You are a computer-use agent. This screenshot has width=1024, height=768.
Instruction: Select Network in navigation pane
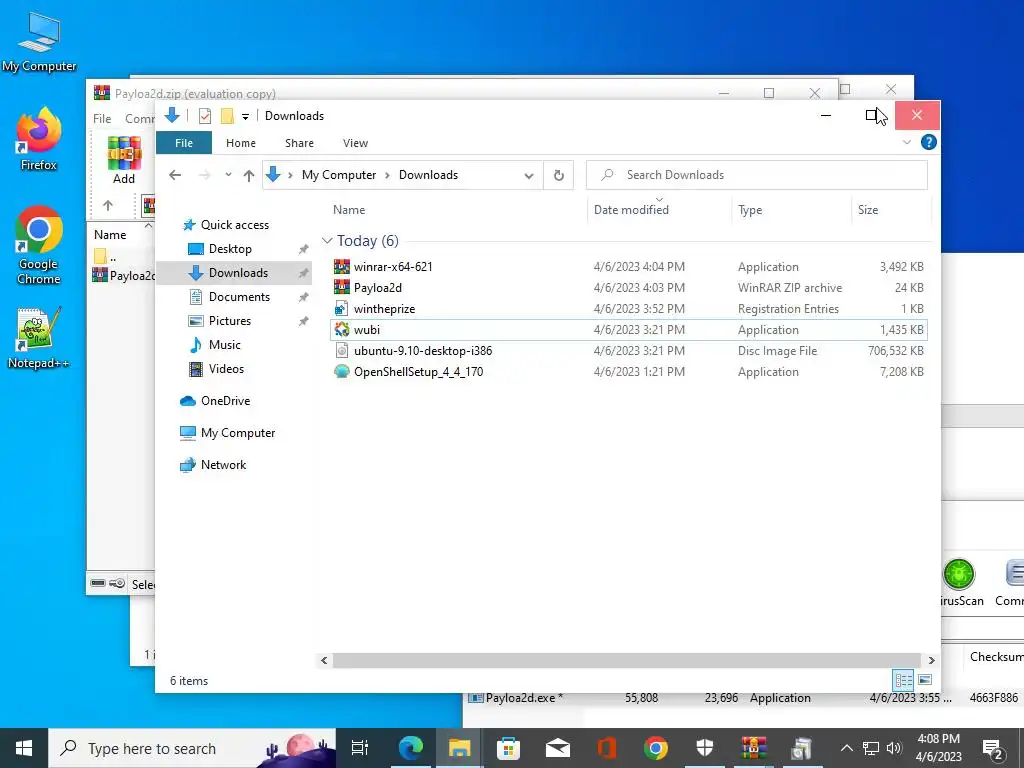tap(223, 465)
